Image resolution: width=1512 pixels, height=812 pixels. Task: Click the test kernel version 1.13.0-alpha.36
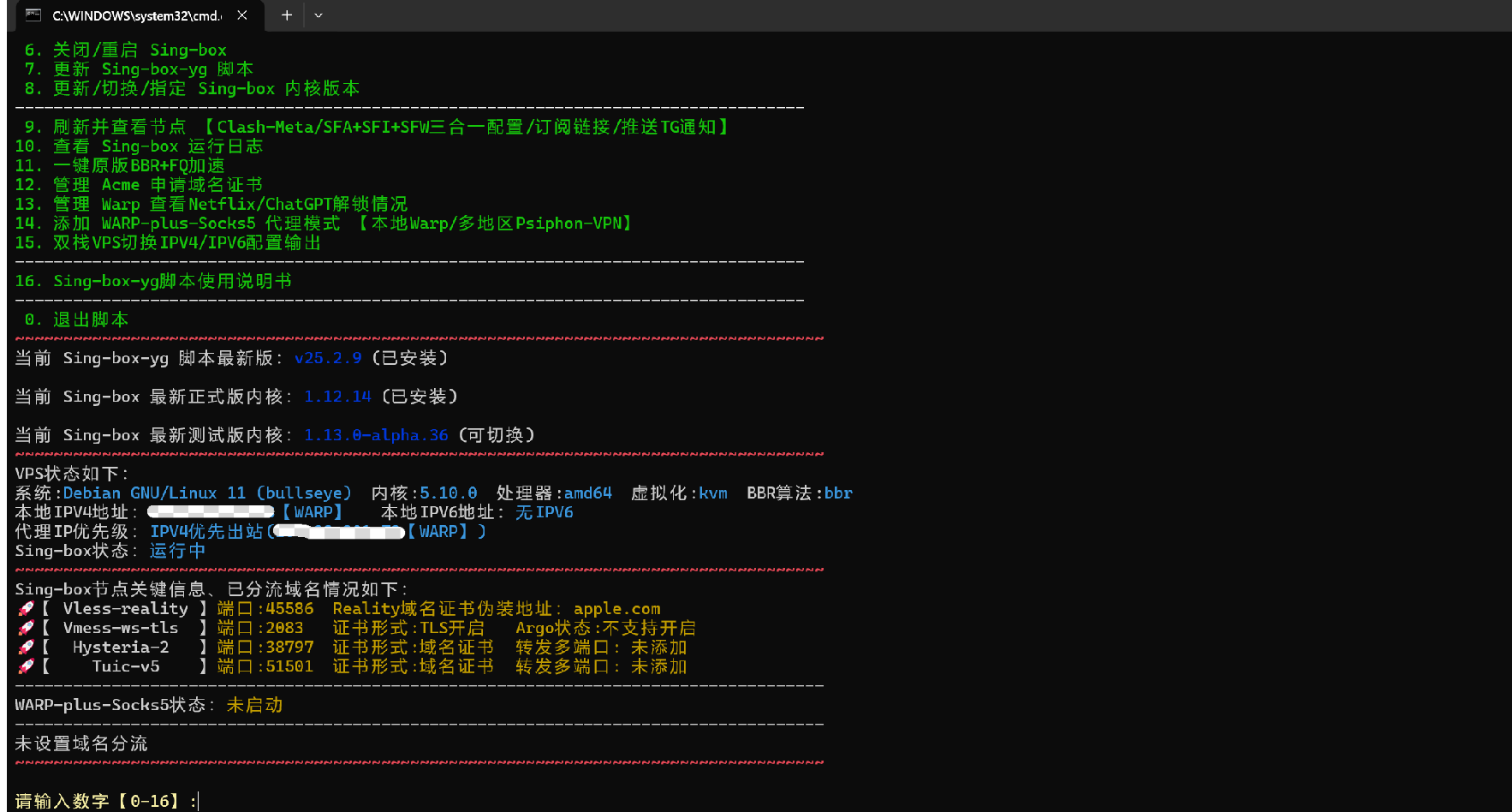(x=376, y=435)
